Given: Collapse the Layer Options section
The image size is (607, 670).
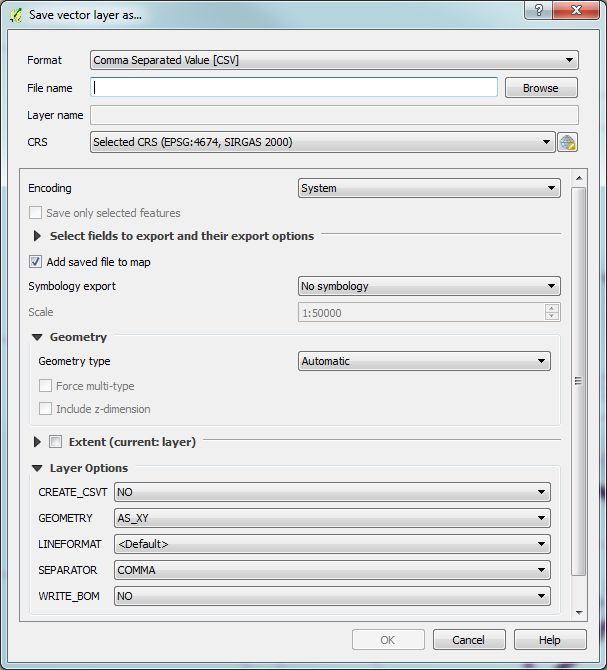Looking at the screenshot, I should [x=37, y=468].
